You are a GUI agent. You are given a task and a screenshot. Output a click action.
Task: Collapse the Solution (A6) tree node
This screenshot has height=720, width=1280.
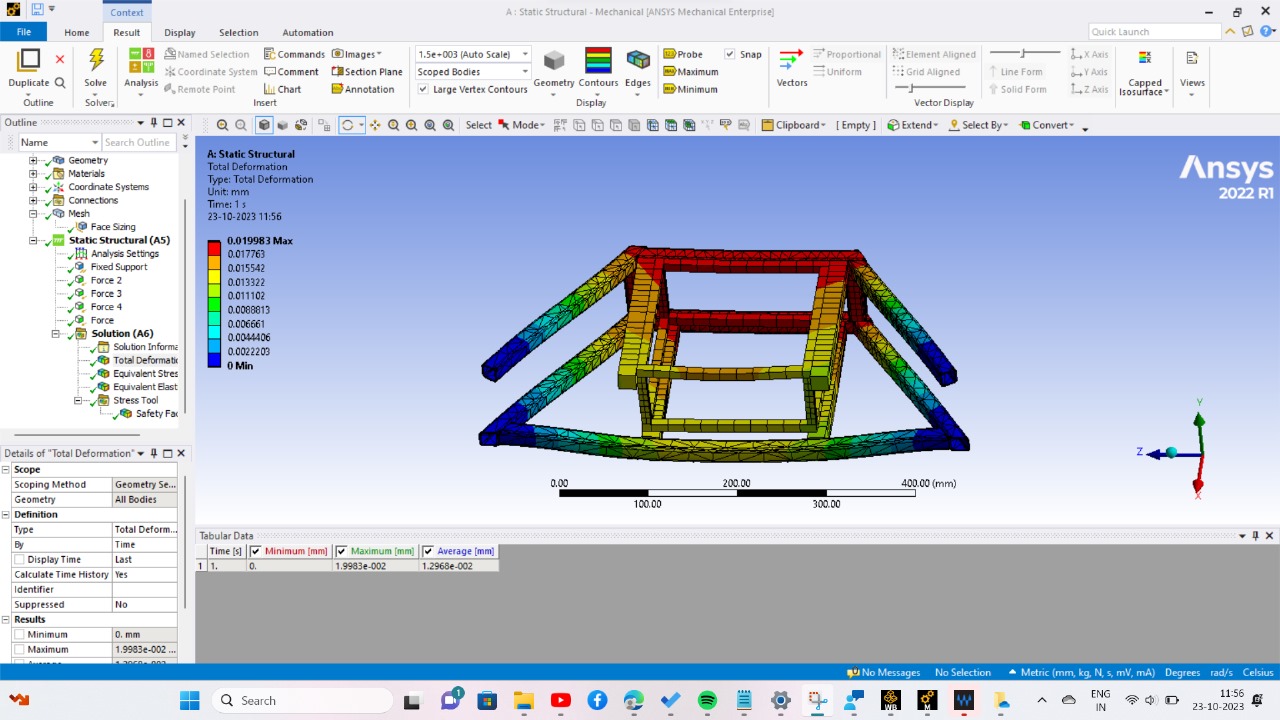point(56,334)
